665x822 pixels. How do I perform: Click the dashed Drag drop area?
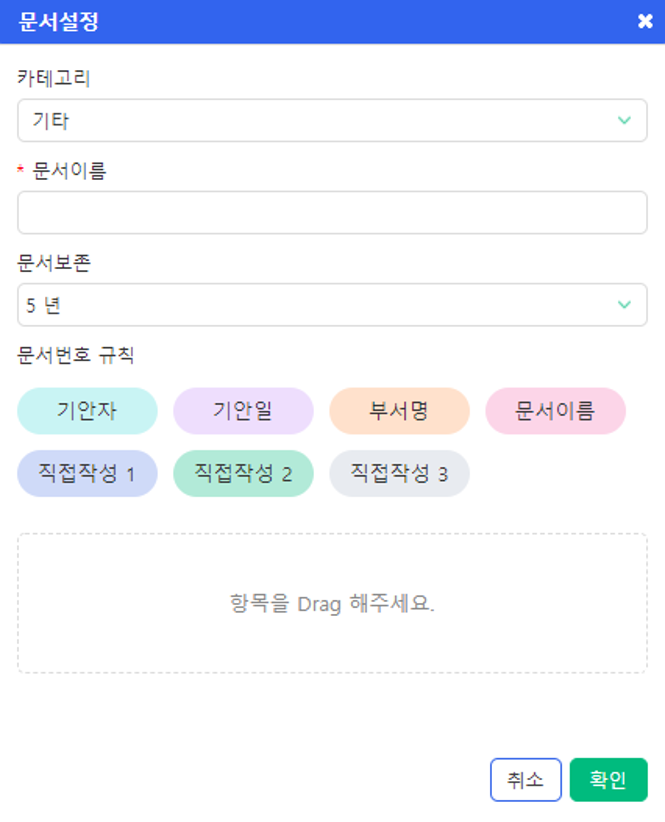click(x=332, y=603)
